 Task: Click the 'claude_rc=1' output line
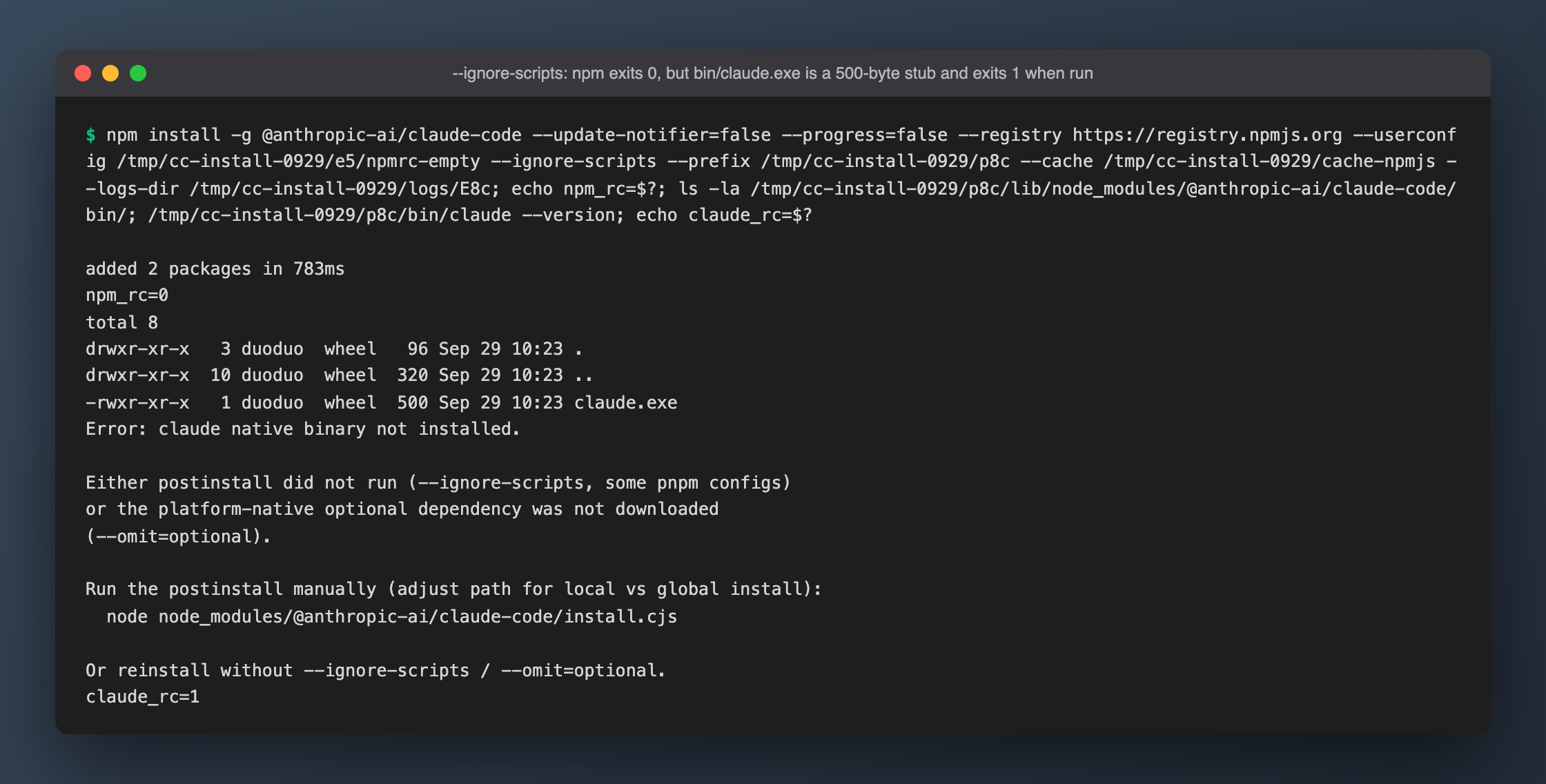pyautogui.click(x=142, y=697)
